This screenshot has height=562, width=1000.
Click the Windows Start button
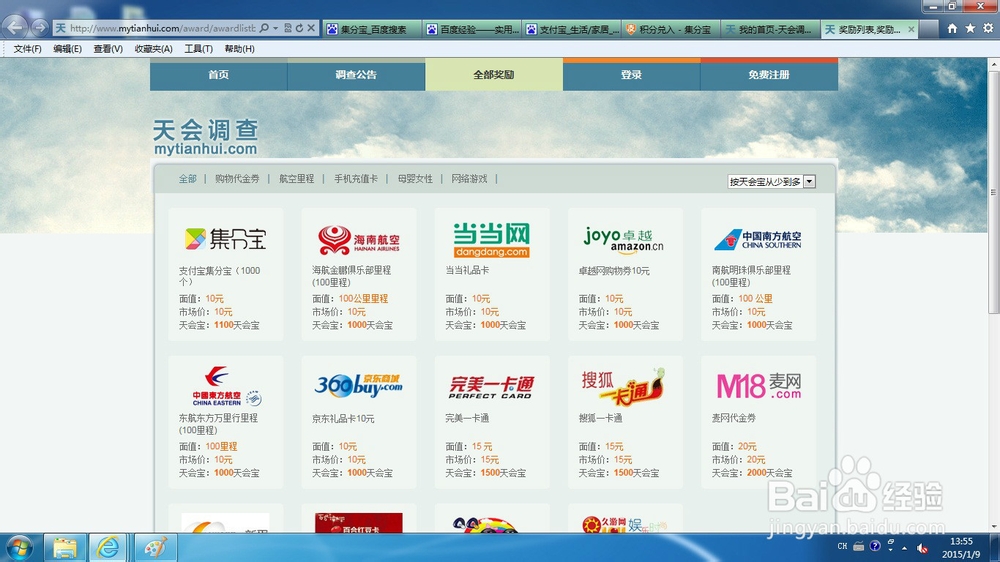pyautogui.click(x=20, y=548)
